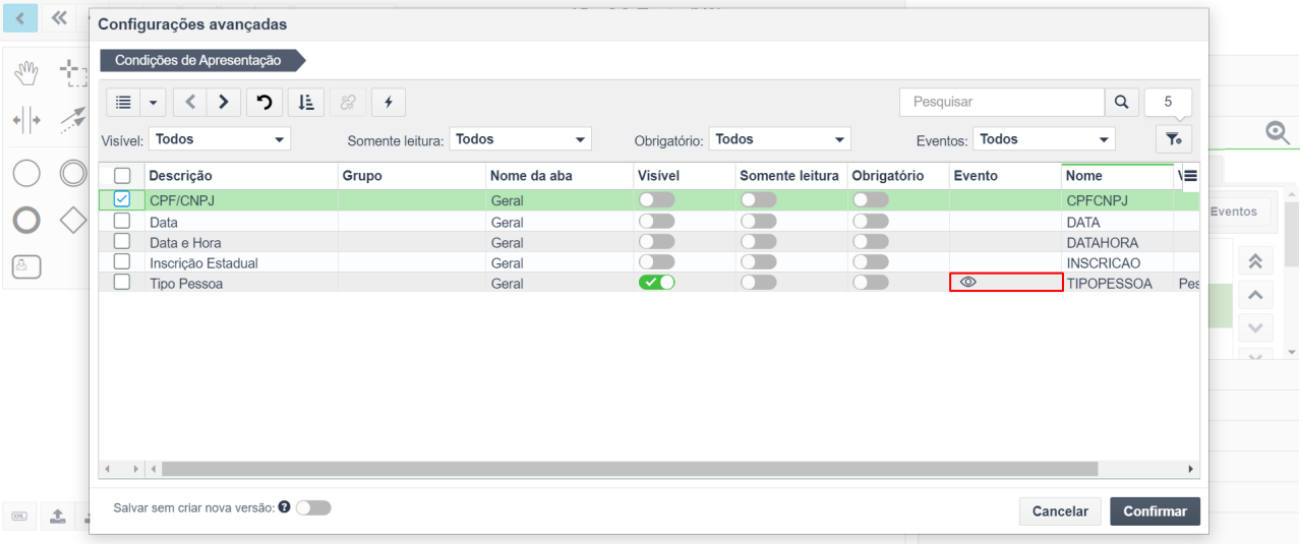Screen dimensions: 1302x544
Task: Toggle Obrigatório switch for CPF/CNPJ
Action: 870,200
